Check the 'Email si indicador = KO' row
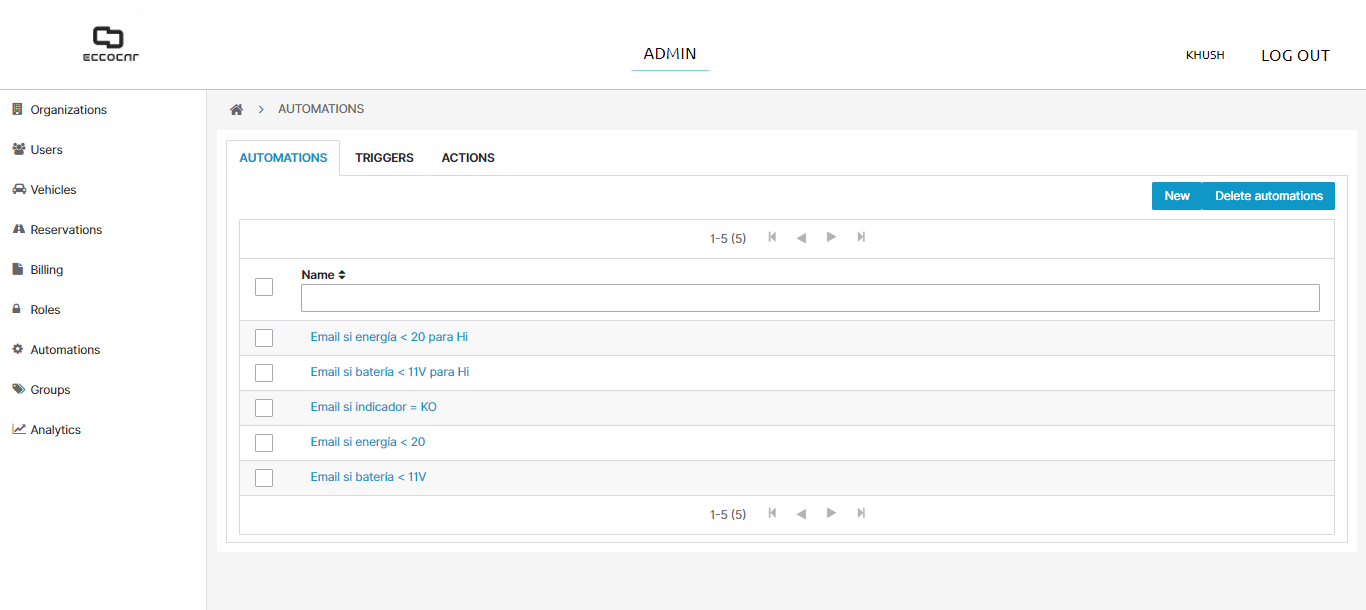The height and width of the screenshot is (610, 1366). pyautogui.click(x=264, y=408)
